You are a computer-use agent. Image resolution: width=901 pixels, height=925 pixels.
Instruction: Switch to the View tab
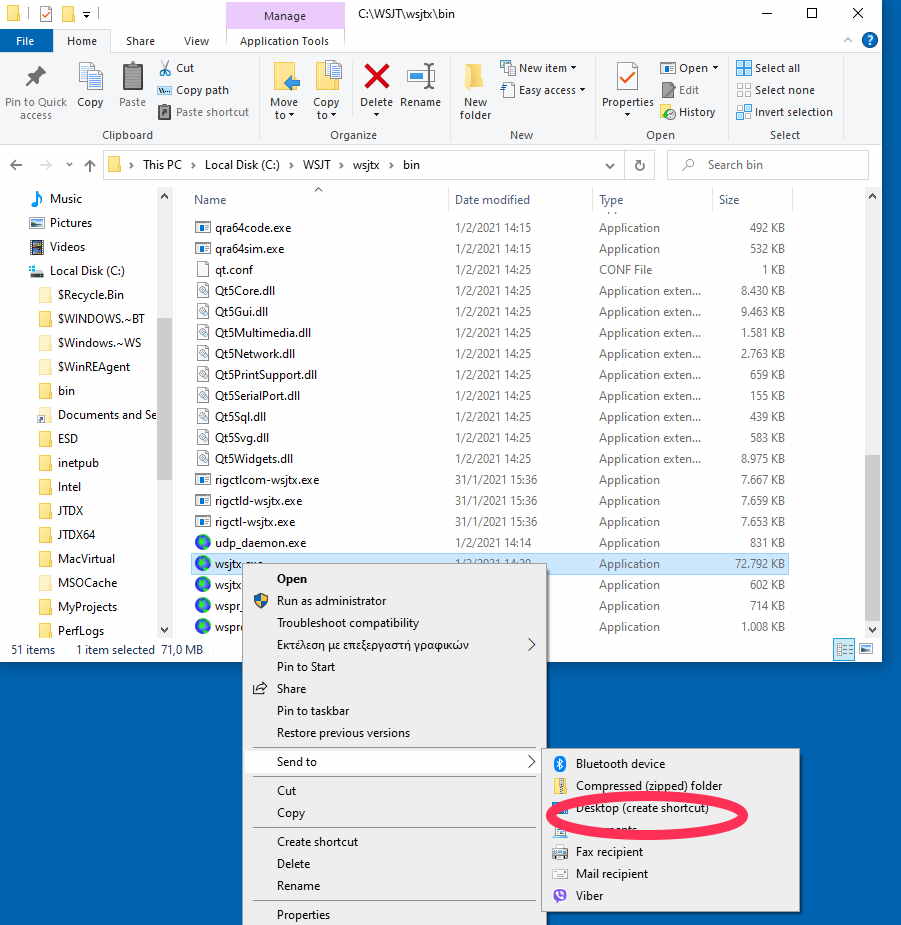coord(196,41)
